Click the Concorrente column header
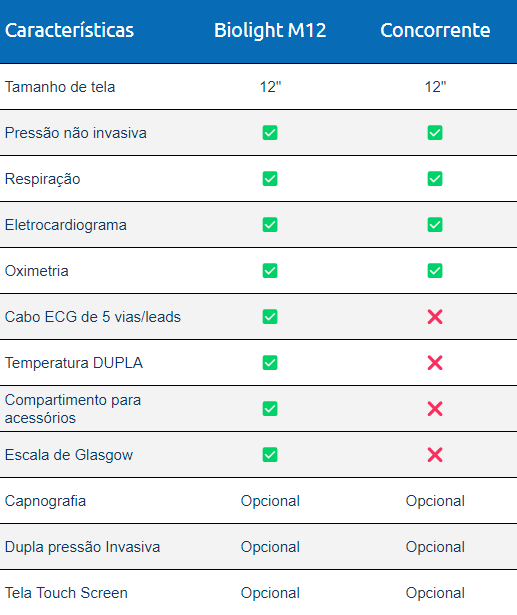Image resolution: width=517 pixels, height=615 pixels. [435, 30]
